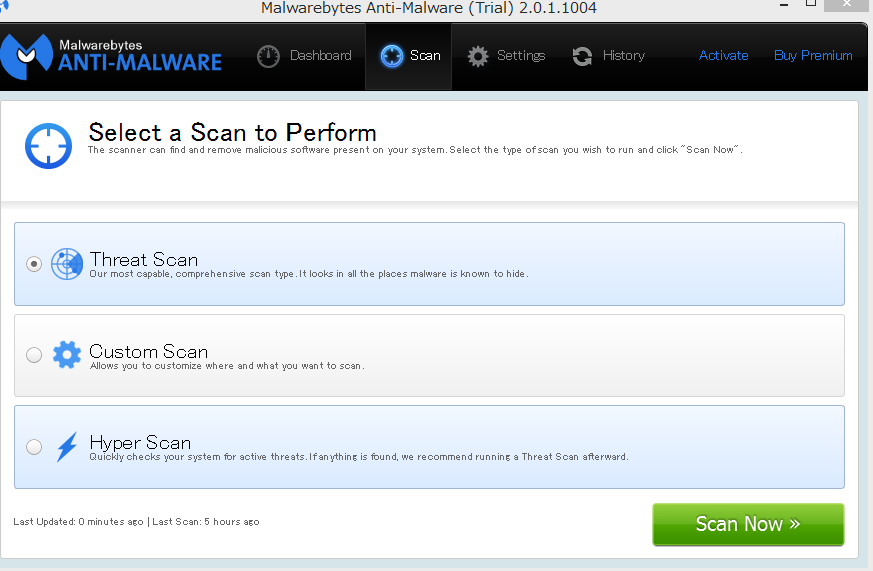The image size is (873, 571).
Task: Click the Custom Scan description text
Action: coord(227,366)
